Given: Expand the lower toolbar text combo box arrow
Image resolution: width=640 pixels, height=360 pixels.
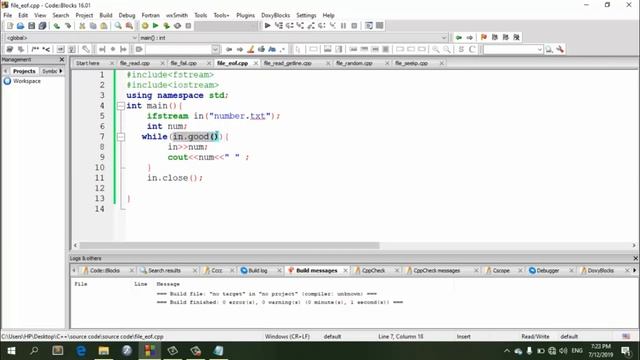Looking at the screenshot, I should pyautogui.click(x=216, y=49).
